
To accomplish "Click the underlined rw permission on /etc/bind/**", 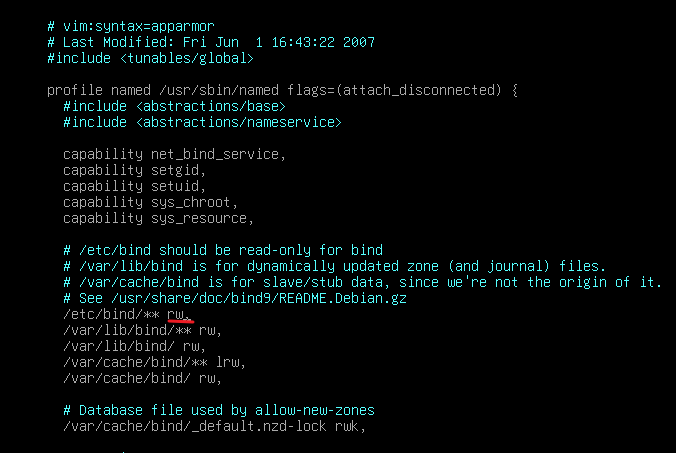I will tap(179, 314).
